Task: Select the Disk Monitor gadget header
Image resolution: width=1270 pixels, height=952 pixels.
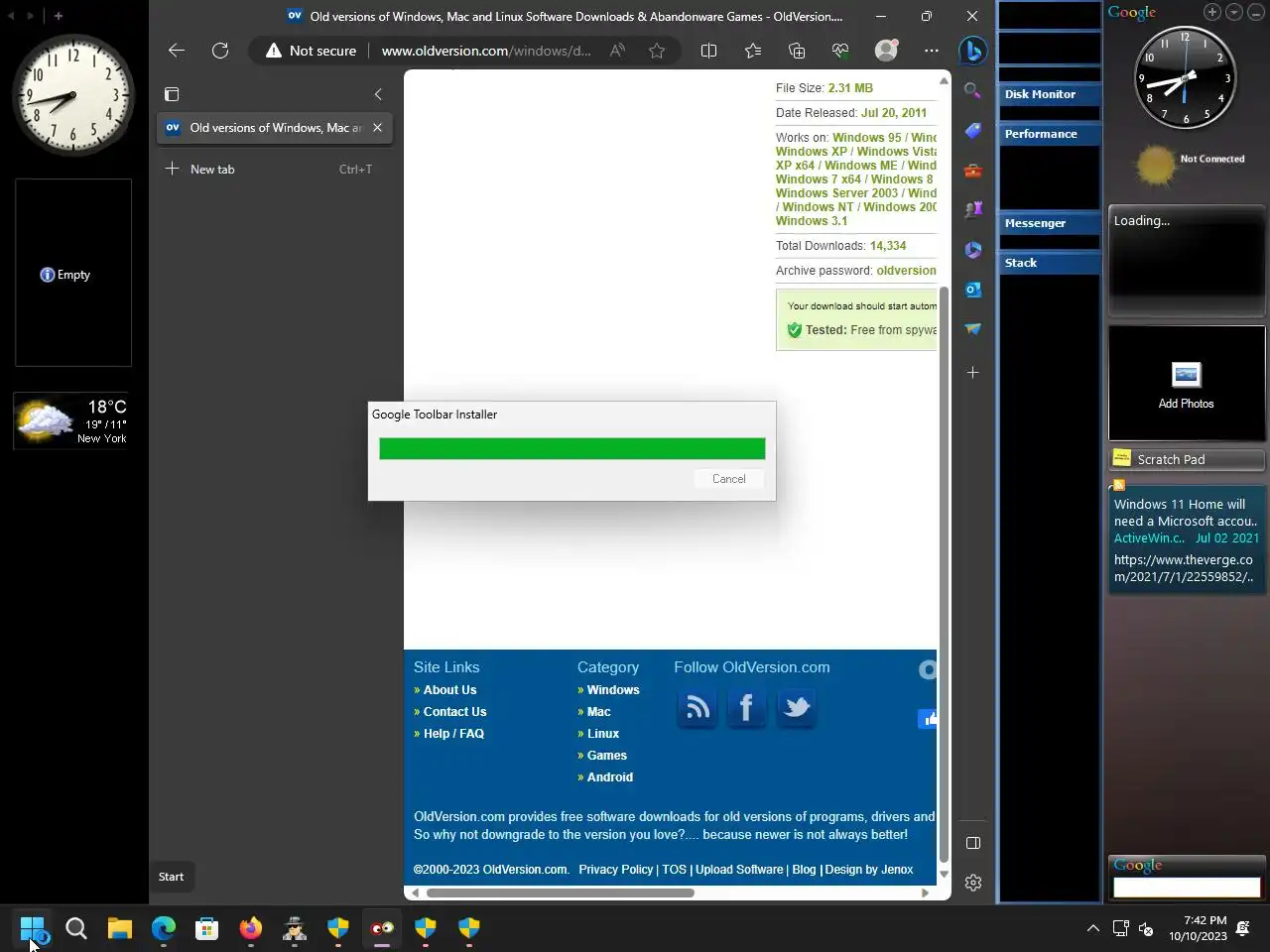Action: click(x=1050, y=94)
